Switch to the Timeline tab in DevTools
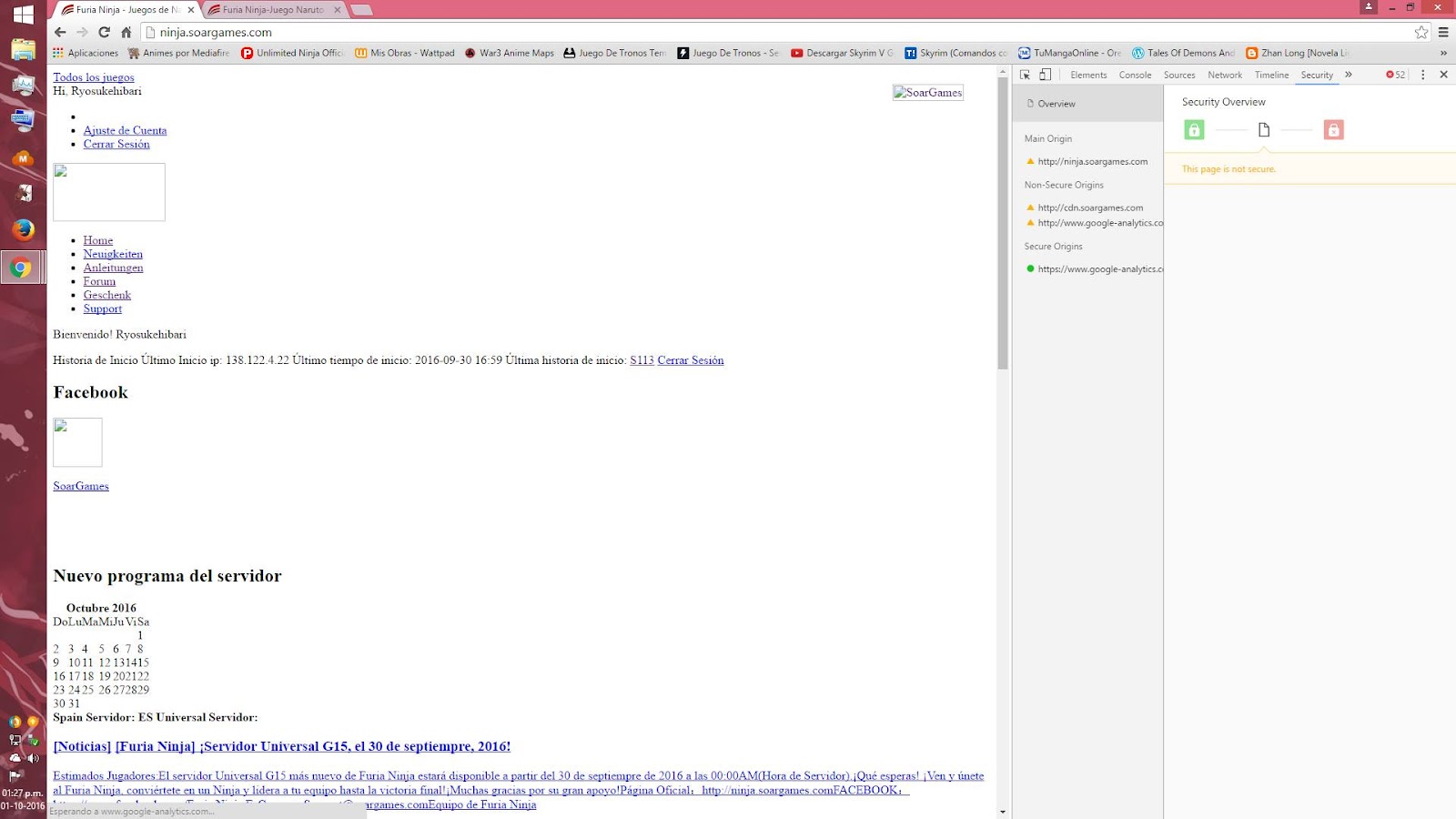This screenshot has width=1456, height=819. point(1271,75)
